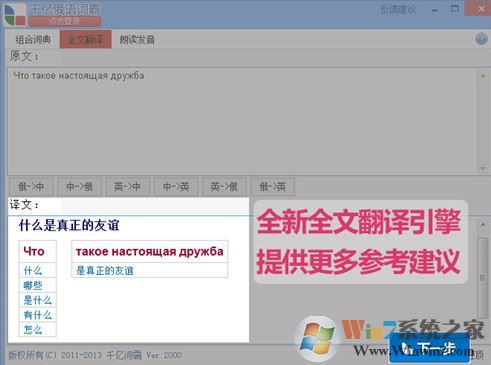Click the source text scrollbar down arrow
The image size is (491, 365).
[483, 168]
